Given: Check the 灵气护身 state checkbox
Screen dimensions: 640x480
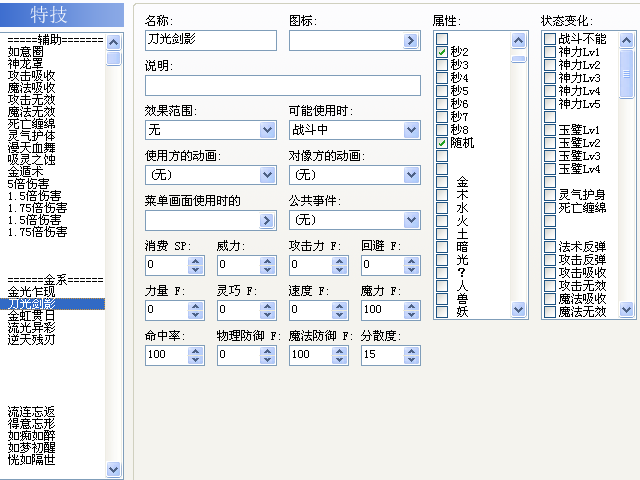Looking at the screenshot, I should click(x=550, y=195).
